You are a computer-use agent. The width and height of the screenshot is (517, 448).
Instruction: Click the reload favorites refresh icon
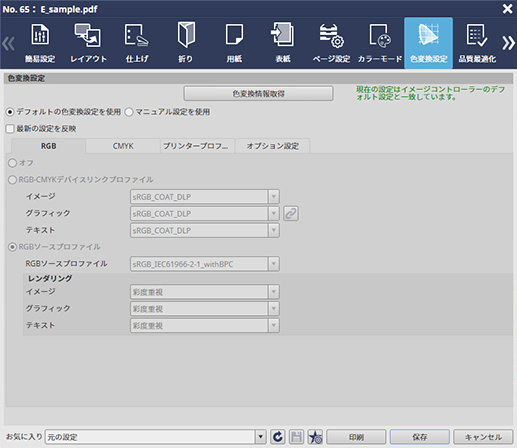point(277,437)
